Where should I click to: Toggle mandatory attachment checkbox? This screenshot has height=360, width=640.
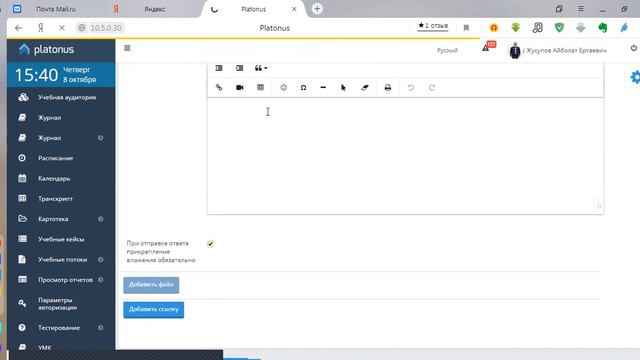pyautogui.click(x=211, y=244)
